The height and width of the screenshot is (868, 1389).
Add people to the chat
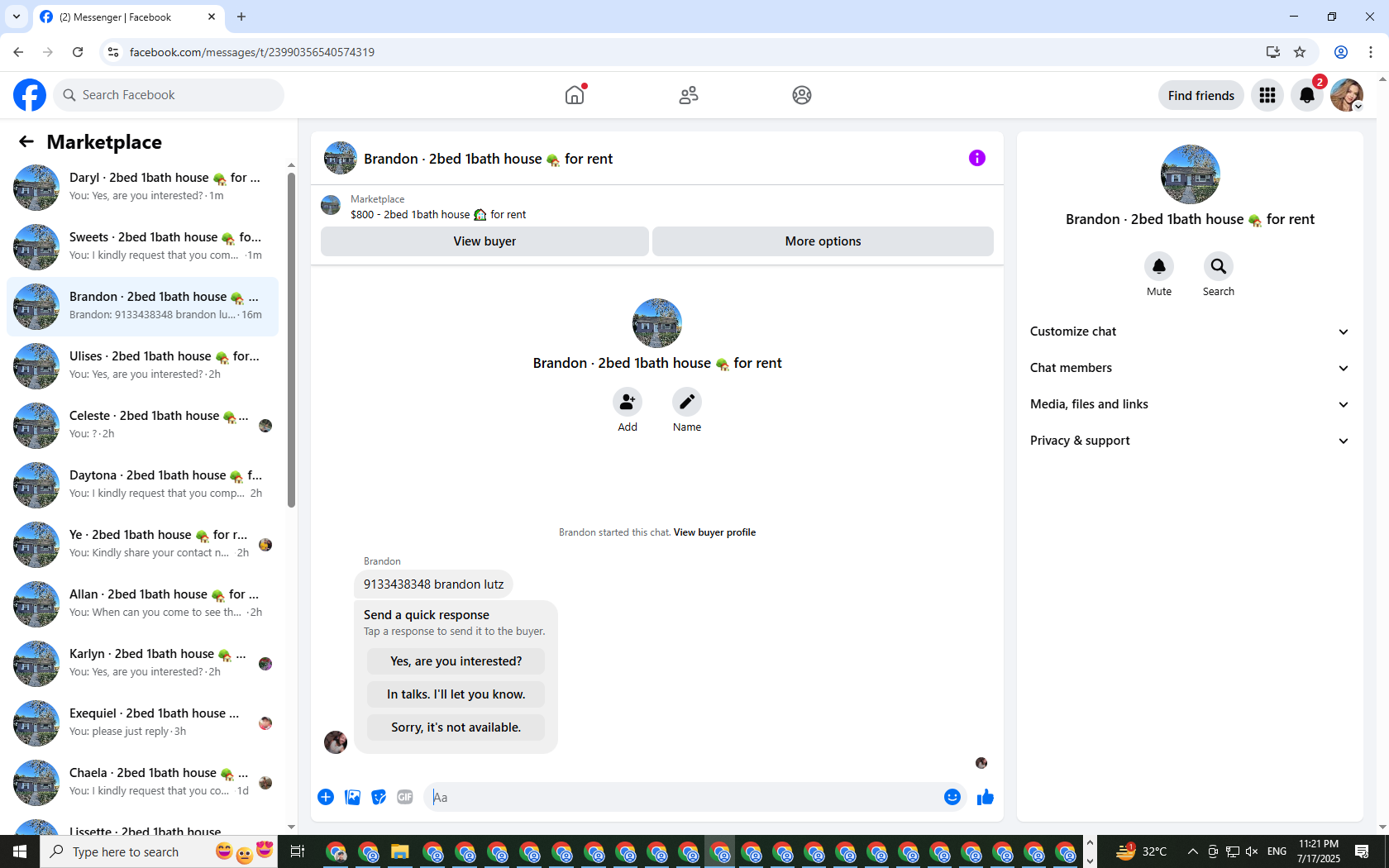628,402
